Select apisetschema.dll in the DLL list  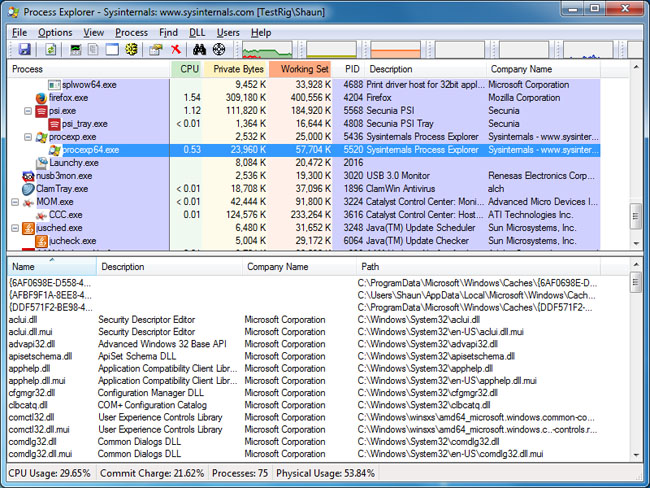(x=303, y=357)
